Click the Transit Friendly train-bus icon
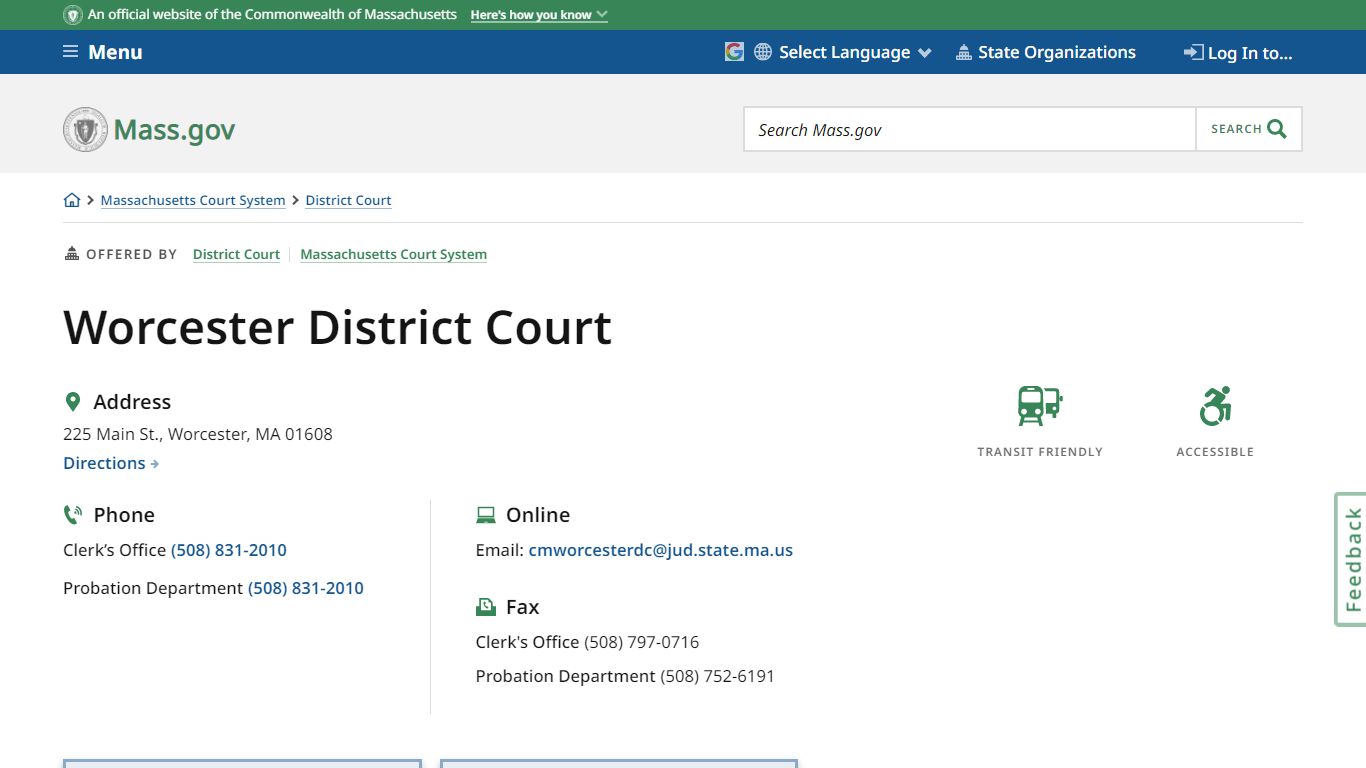This screenshot has width=1366, height=768. 1040,406
